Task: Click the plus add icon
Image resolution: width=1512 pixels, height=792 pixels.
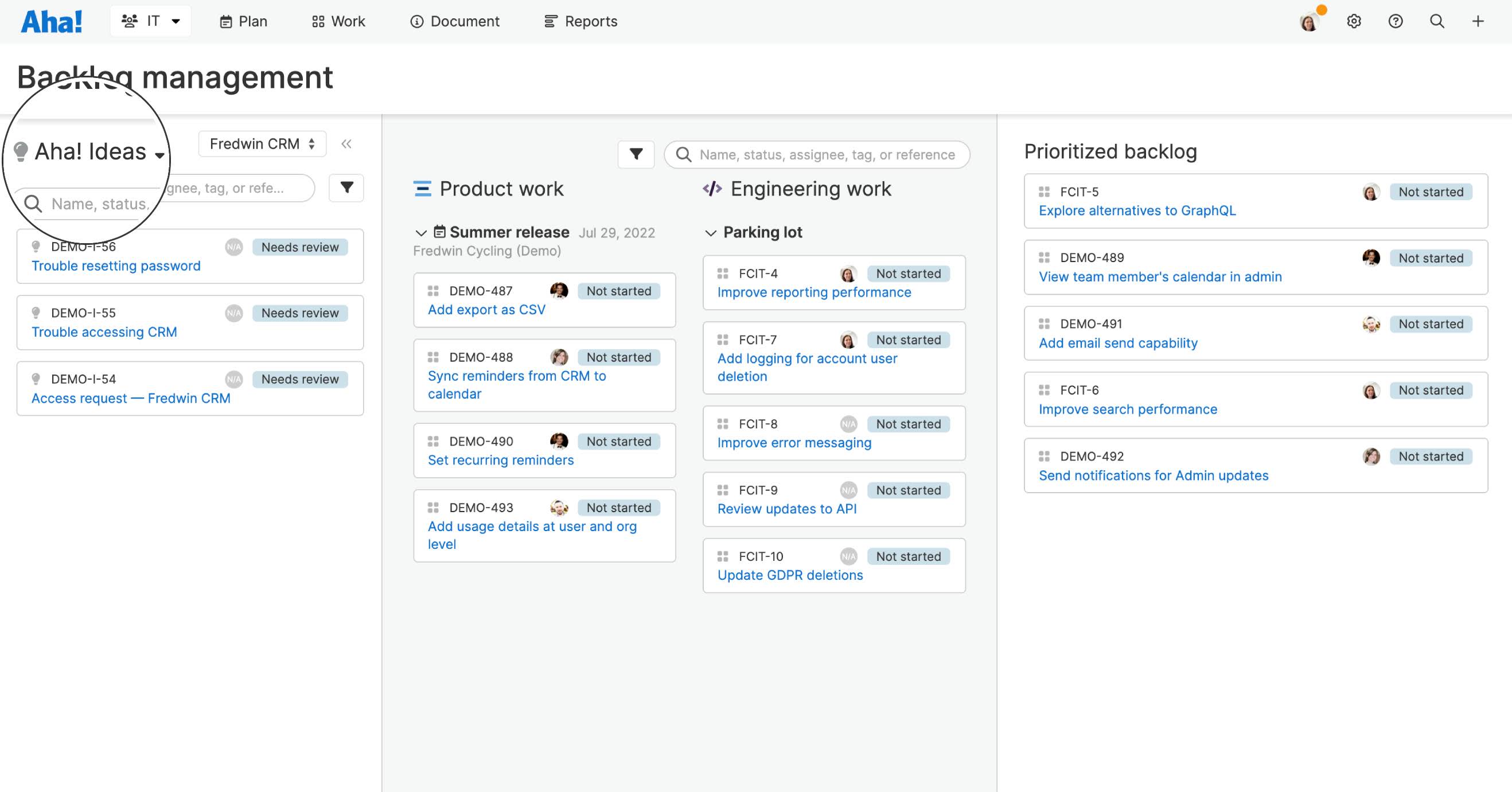Action: point(1478,22)
